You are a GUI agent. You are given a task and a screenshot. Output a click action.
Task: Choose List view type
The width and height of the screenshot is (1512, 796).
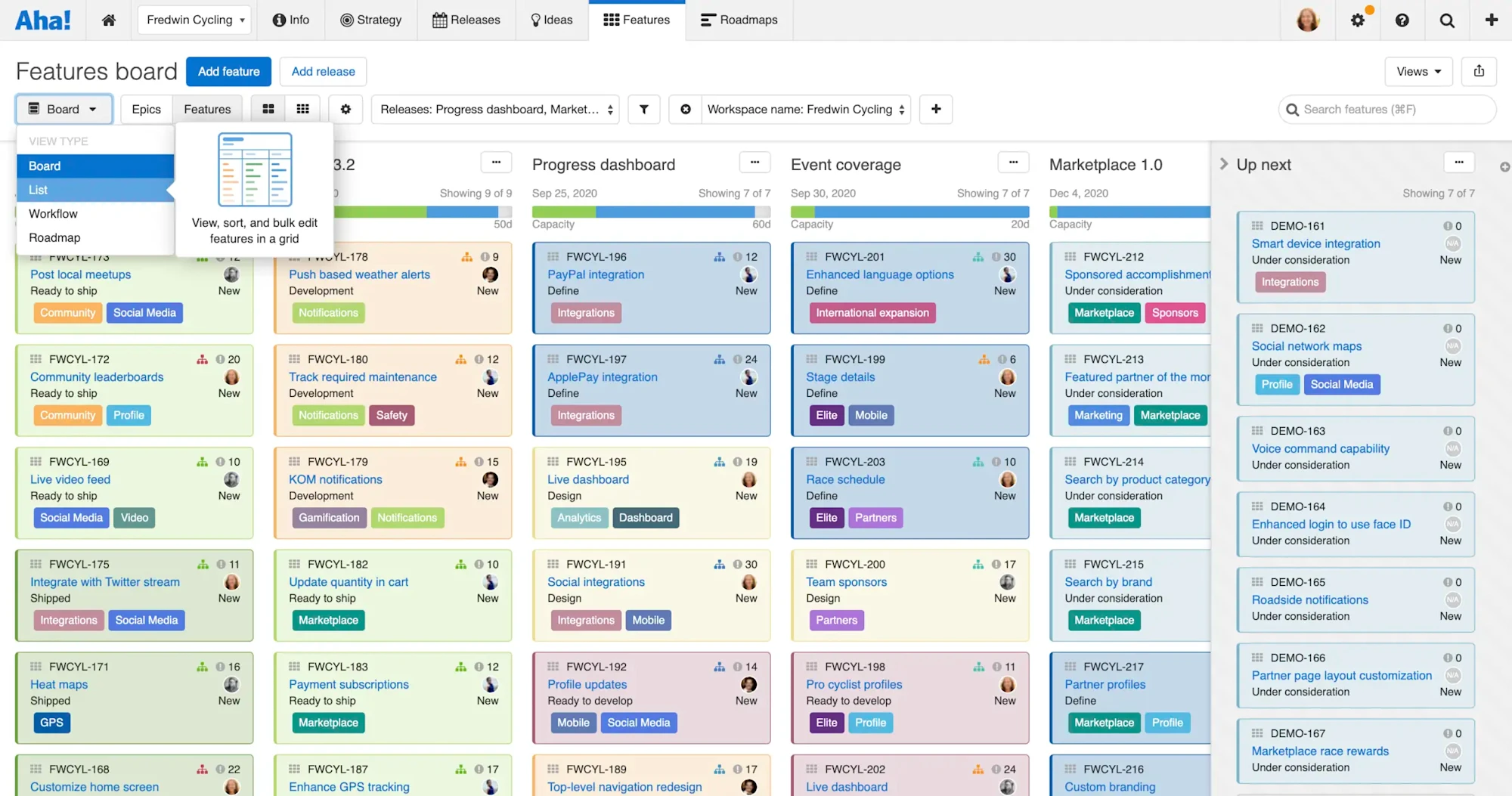tap(95, 190)
